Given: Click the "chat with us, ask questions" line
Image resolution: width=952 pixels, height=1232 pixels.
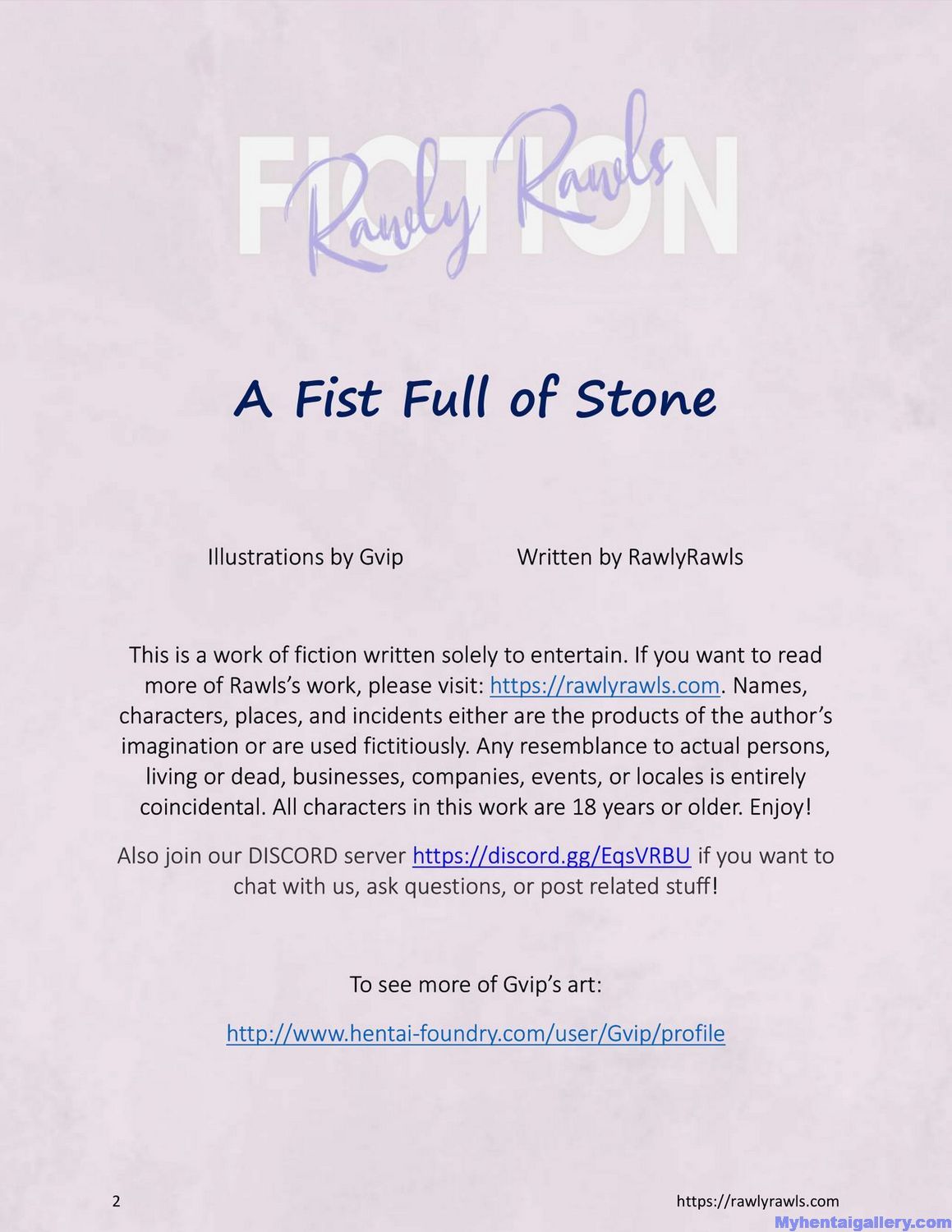Looking at the screenshot, I should [476, 886].
